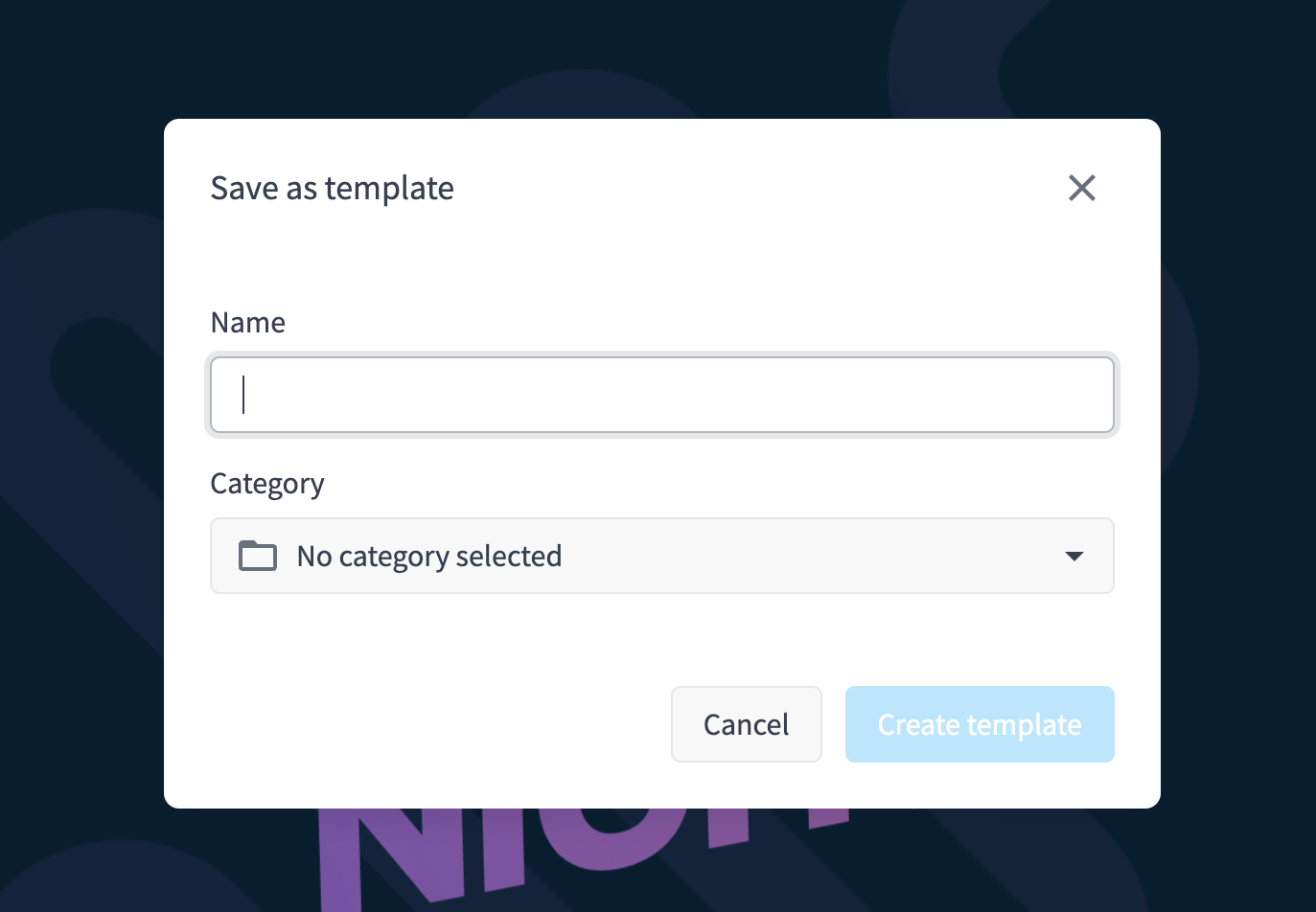Close the Save as template dialog
The image size is (1316, 912).
coord(1081,188)
